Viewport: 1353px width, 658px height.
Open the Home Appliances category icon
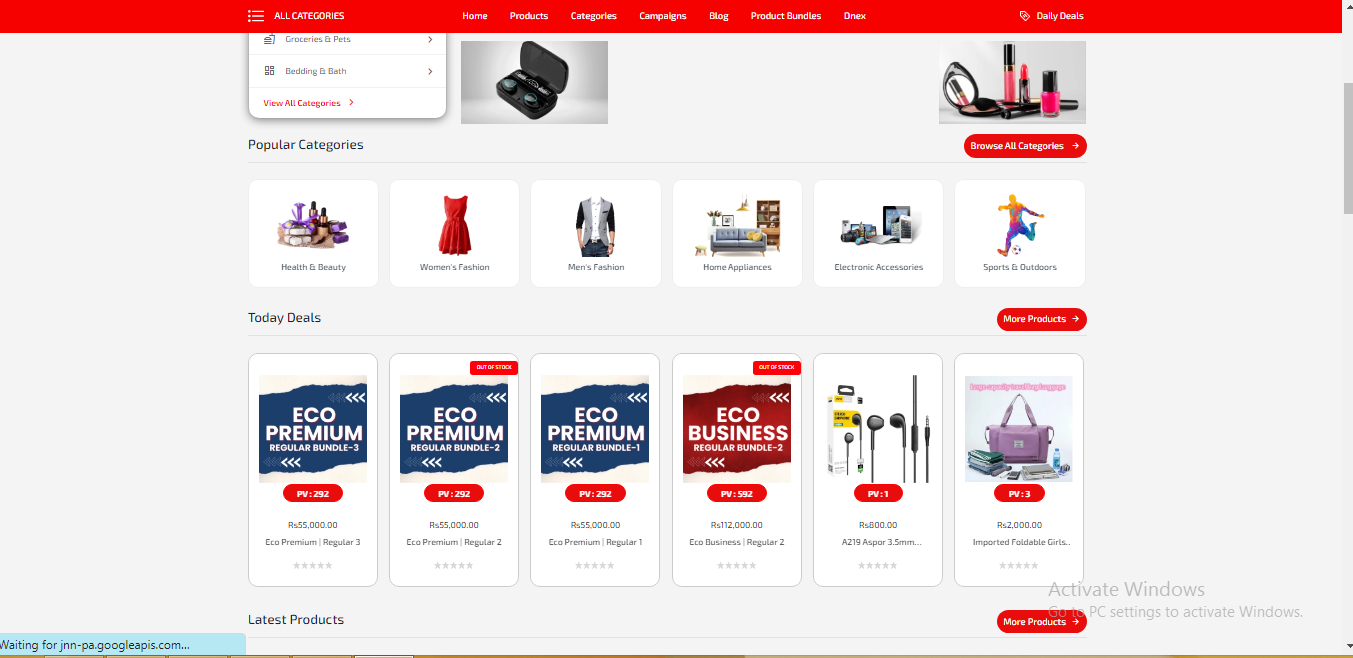tap(737, 226)
